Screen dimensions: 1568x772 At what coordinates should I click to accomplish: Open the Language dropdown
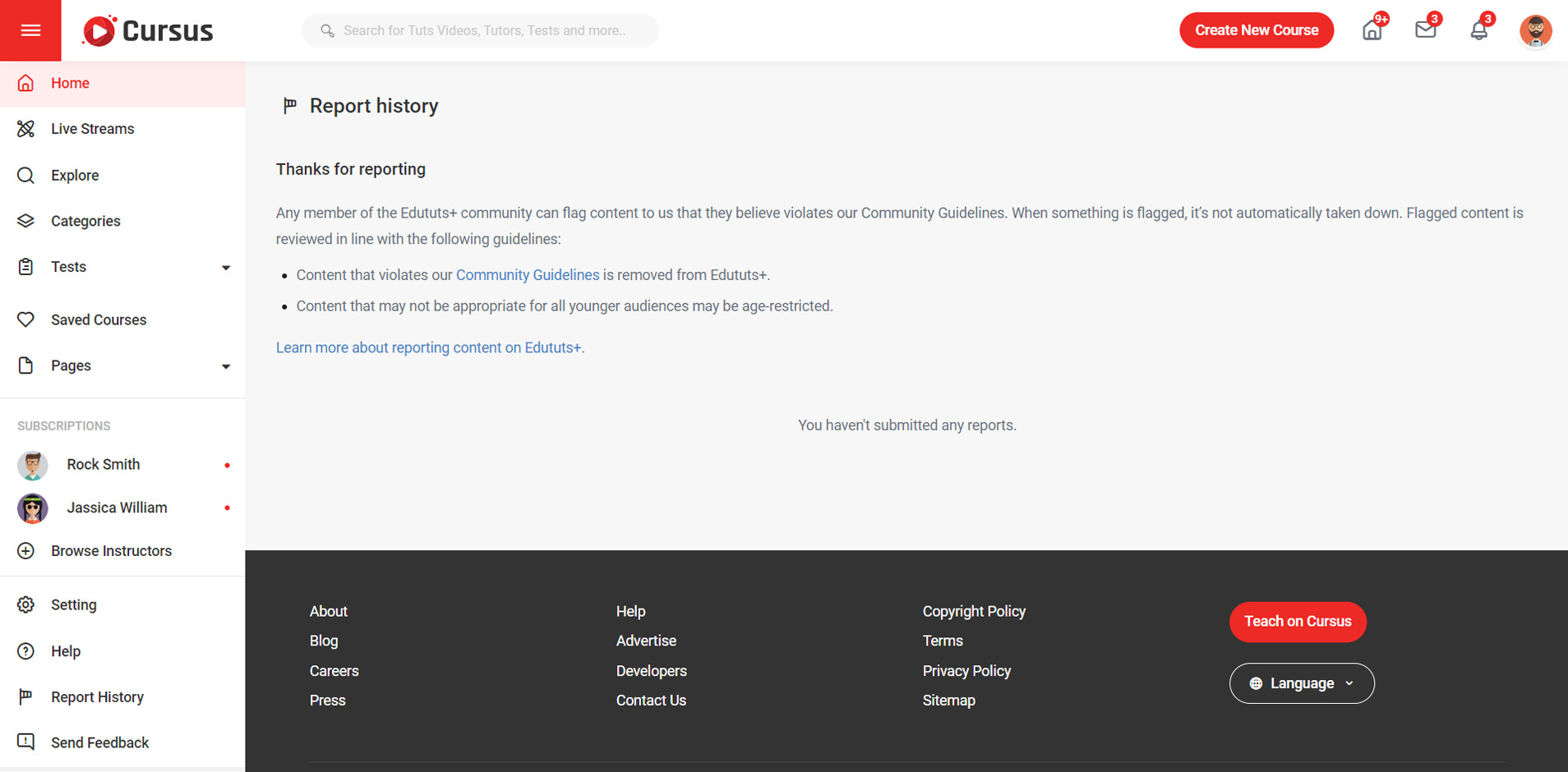click(1301, 683)
